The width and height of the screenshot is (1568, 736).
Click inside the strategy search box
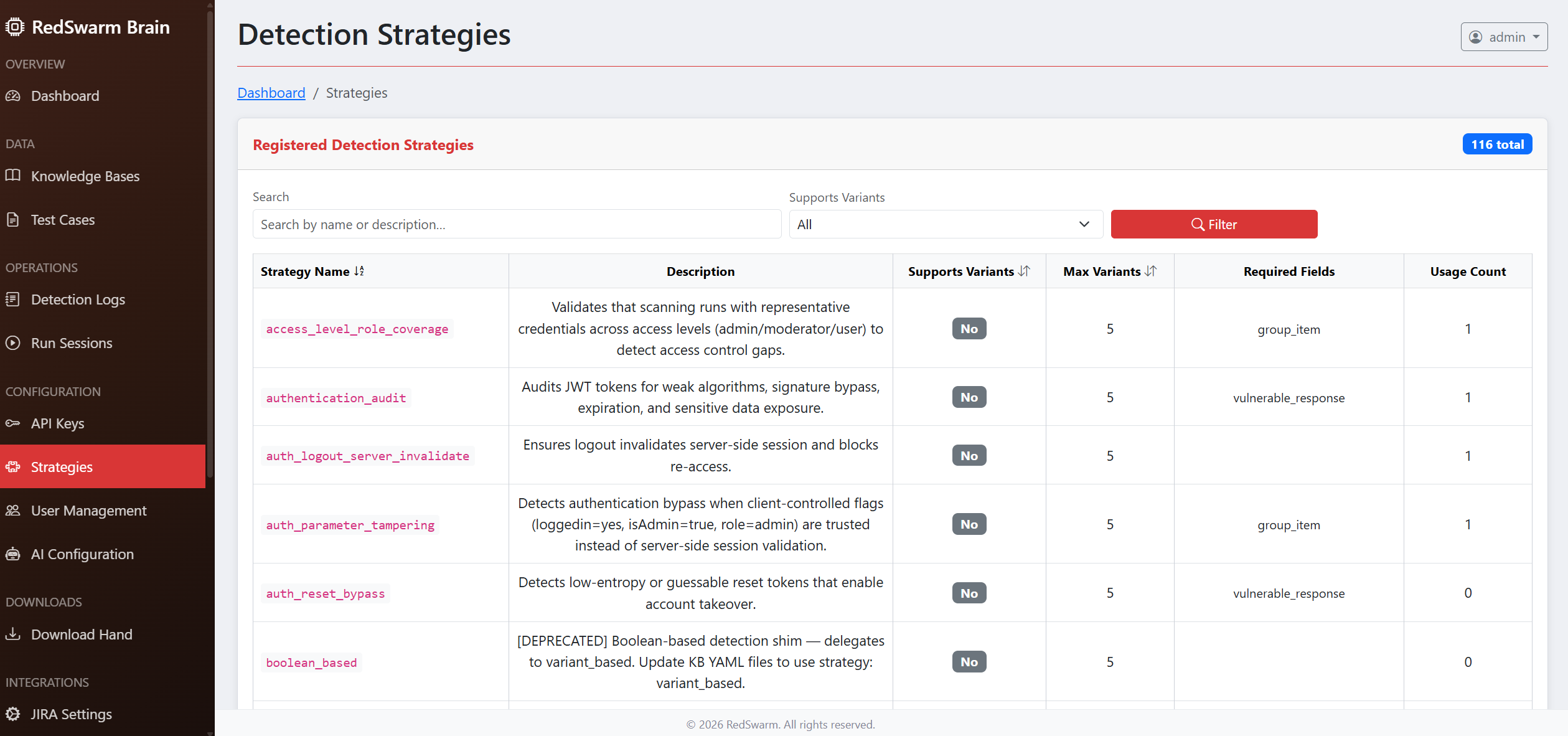(517, 224)
